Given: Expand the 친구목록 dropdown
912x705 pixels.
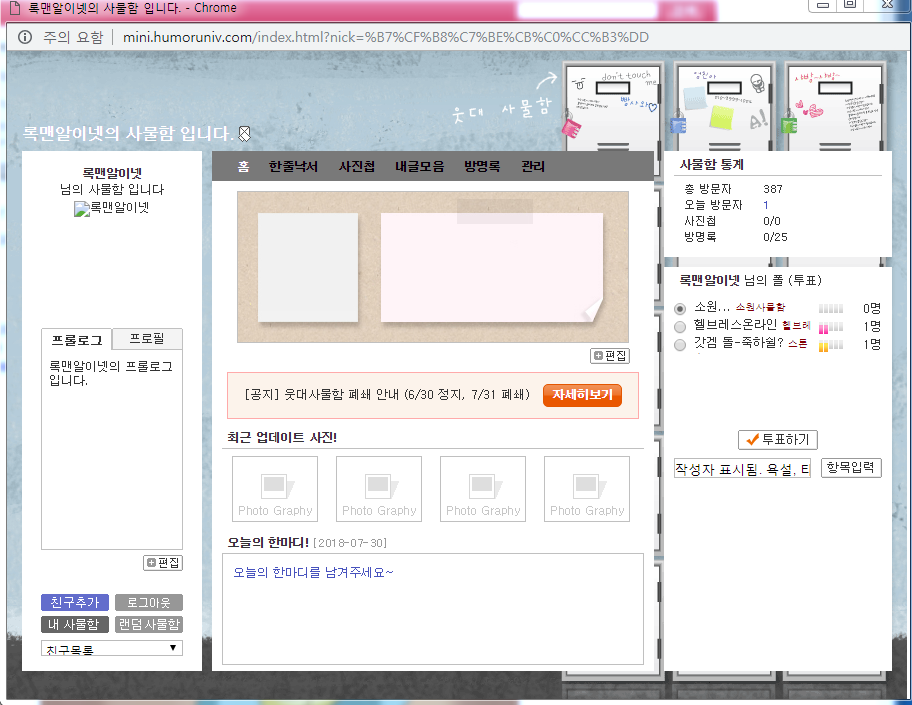Looking at the screenshot, I should click(112, 648).
